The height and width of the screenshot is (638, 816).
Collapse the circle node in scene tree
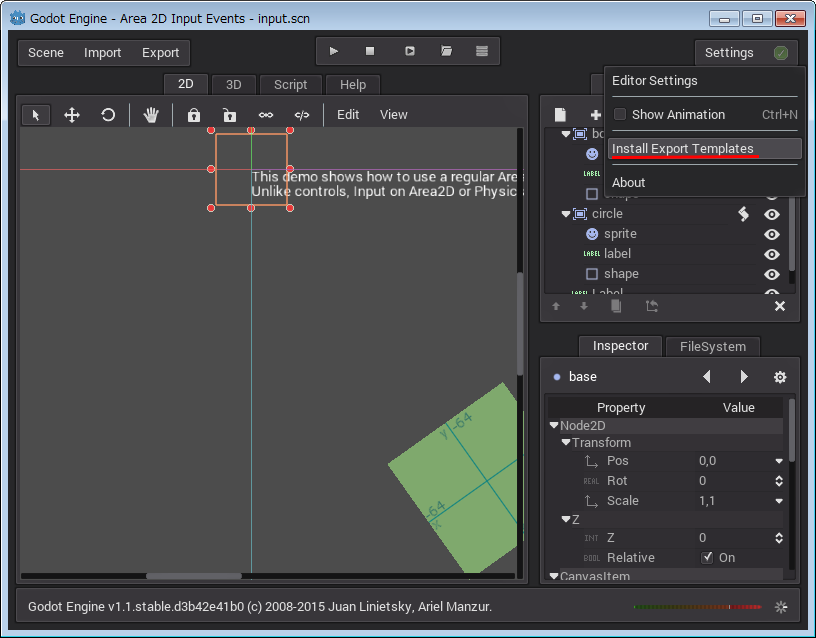(566, 214)
